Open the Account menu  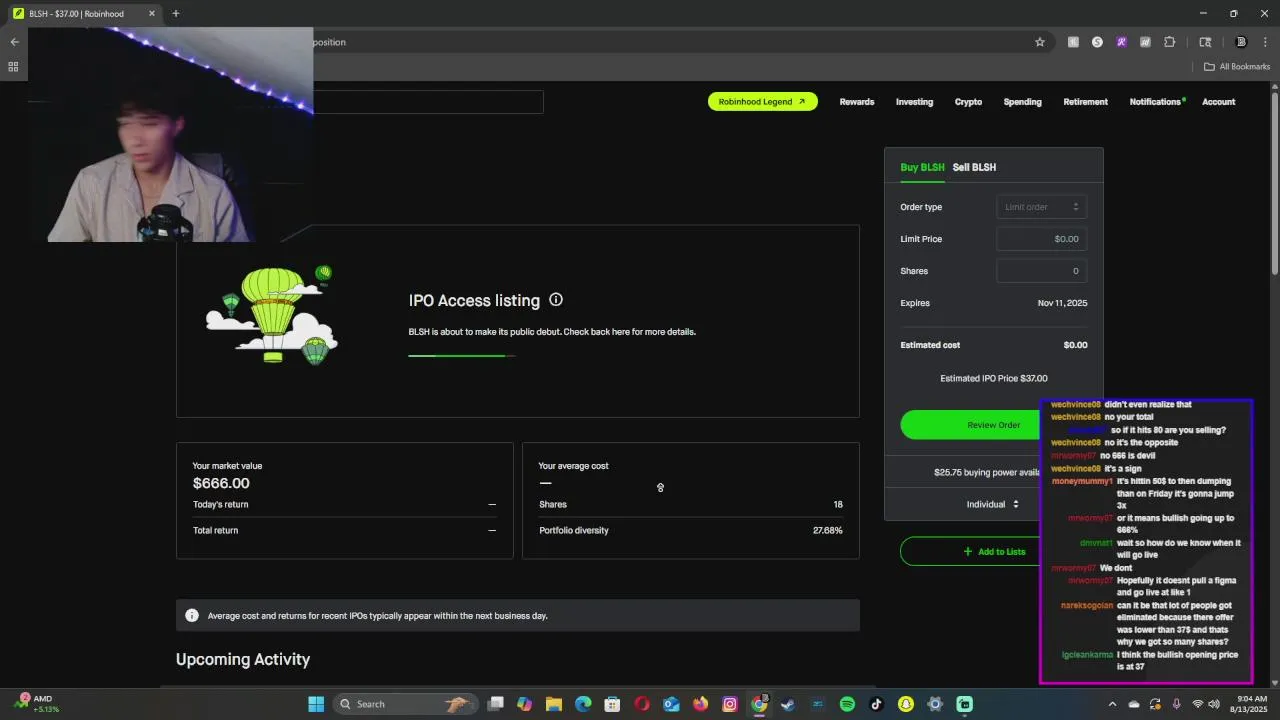(x=1218, y=102)
